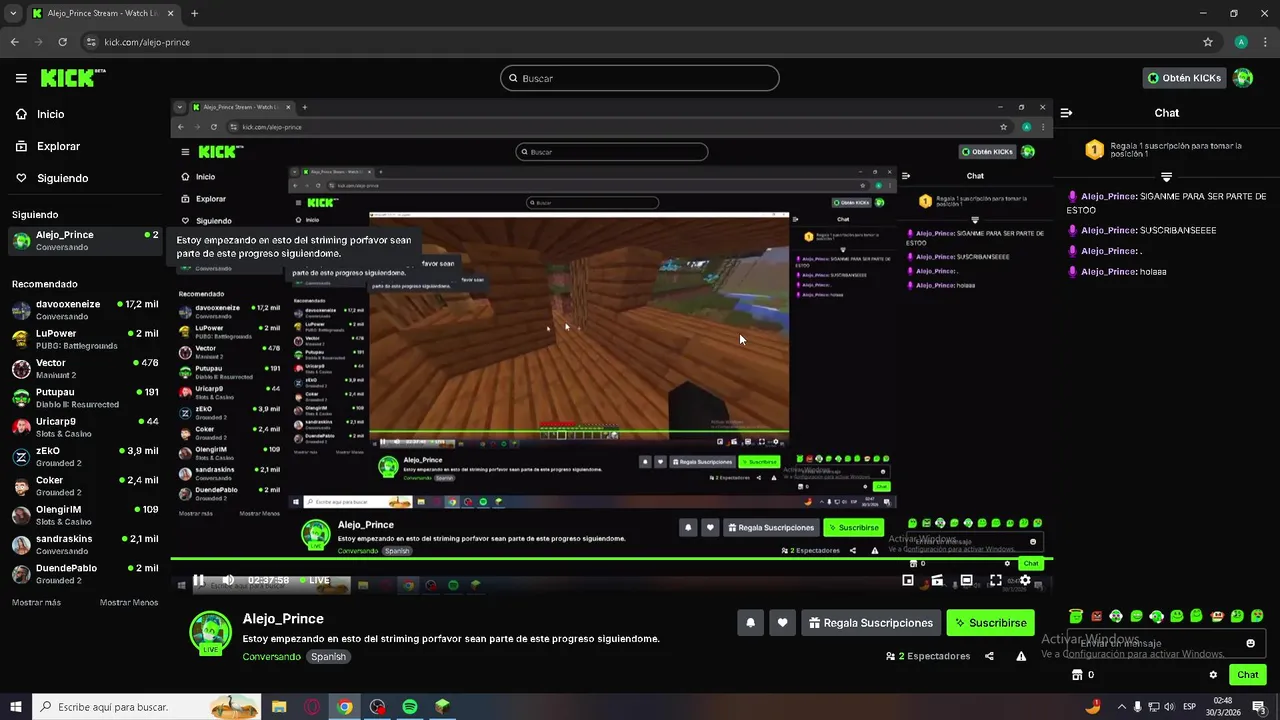
Task: Open zEKO channel in sidebar
Action: pyautogui.click(x=85, y=457)
